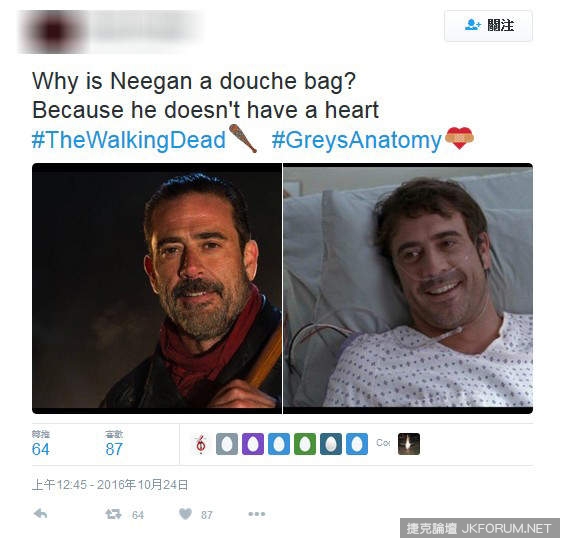Click the green egg avatar
565x543 pixels.
[x=305, y=444]
